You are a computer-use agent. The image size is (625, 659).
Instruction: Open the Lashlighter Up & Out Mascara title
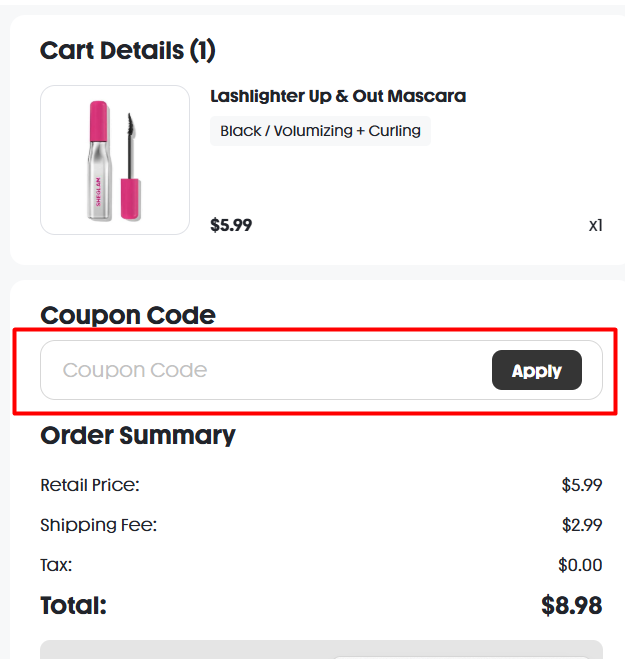(x=338, y=96)
